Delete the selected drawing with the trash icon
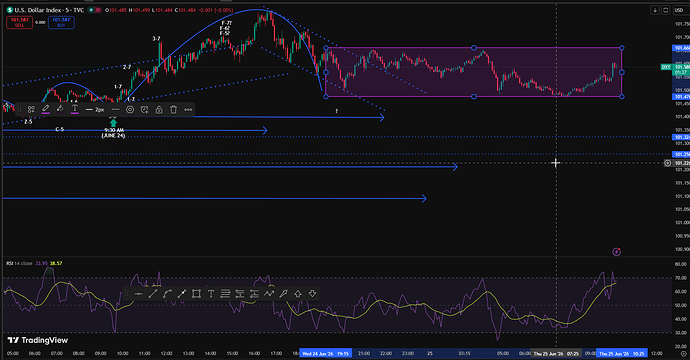Viewport: 690px width, 360px height. pos(173,110)
